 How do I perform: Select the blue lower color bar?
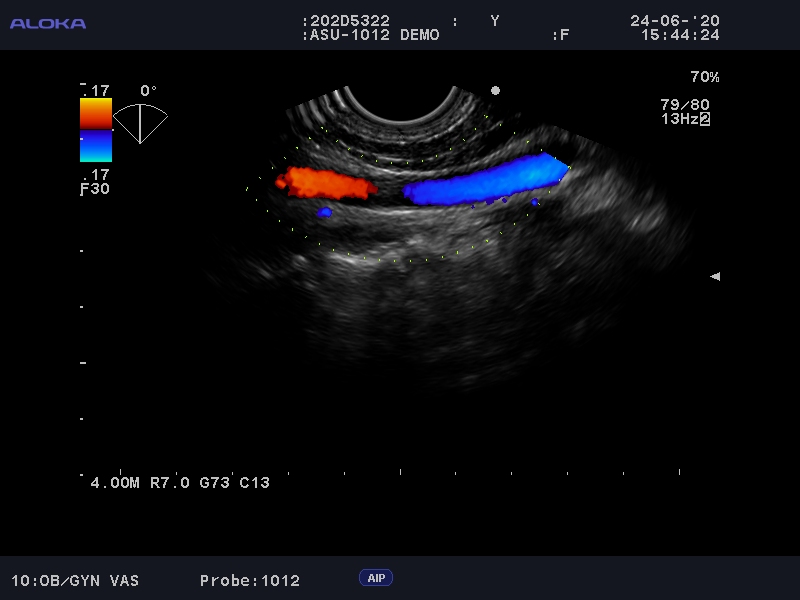tap(96, 146)
